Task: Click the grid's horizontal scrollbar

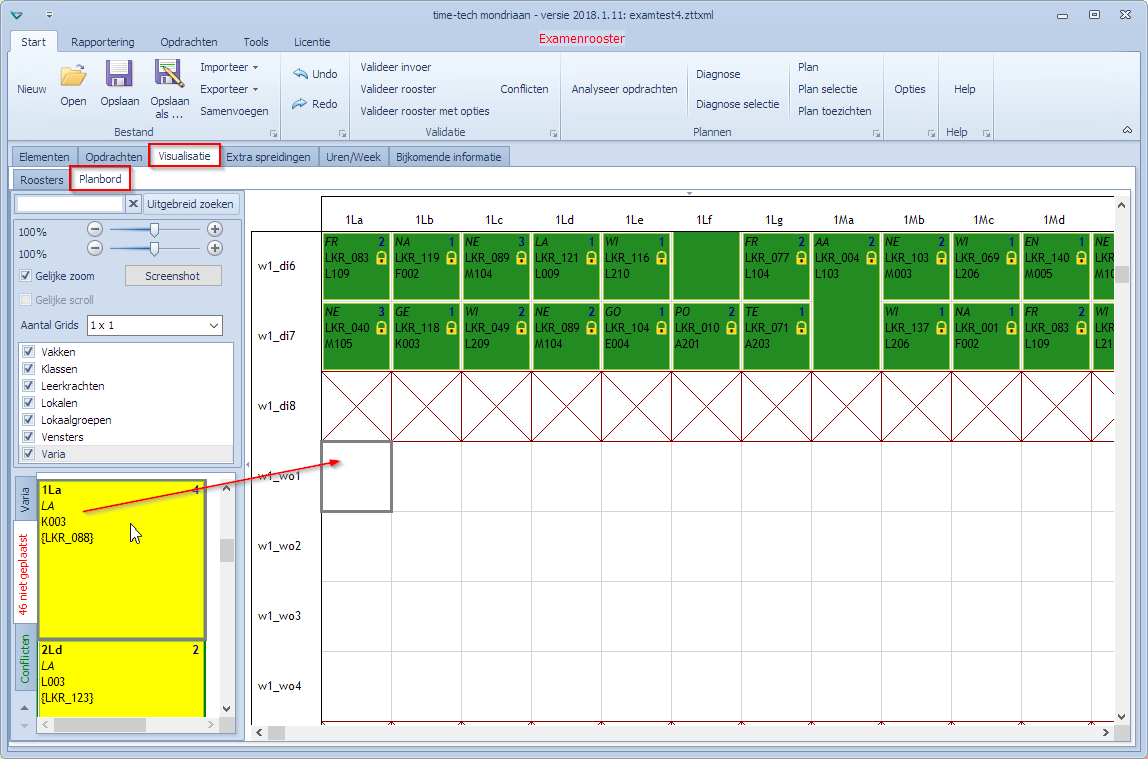Action: point(680,732)
